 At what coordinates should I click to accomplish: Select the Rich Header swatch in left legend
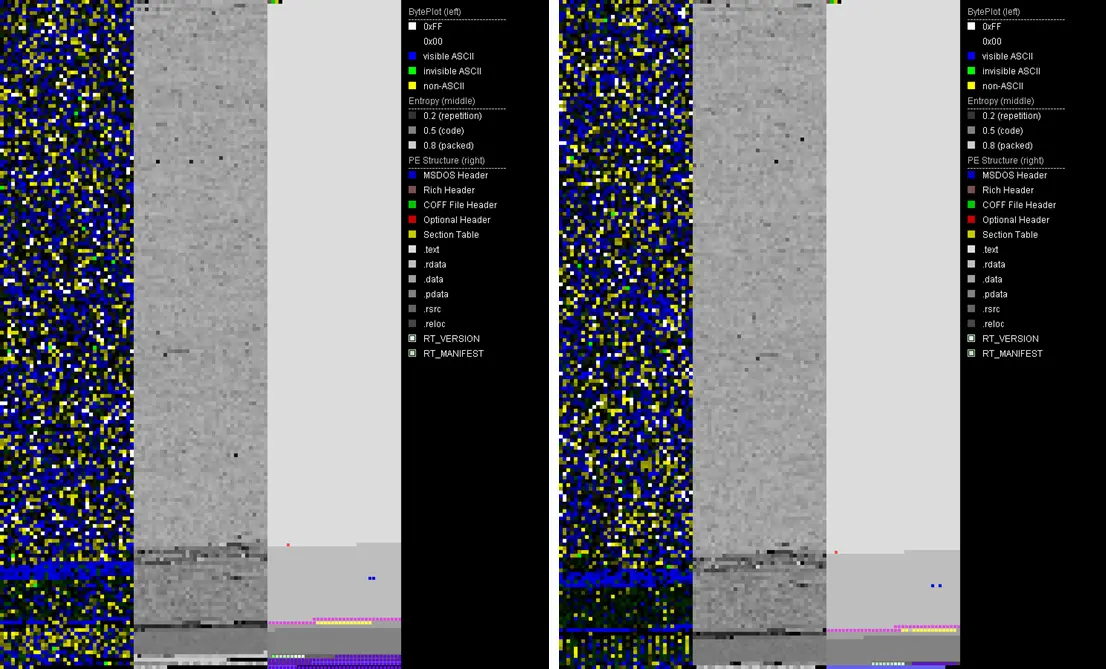coord(412,190)
